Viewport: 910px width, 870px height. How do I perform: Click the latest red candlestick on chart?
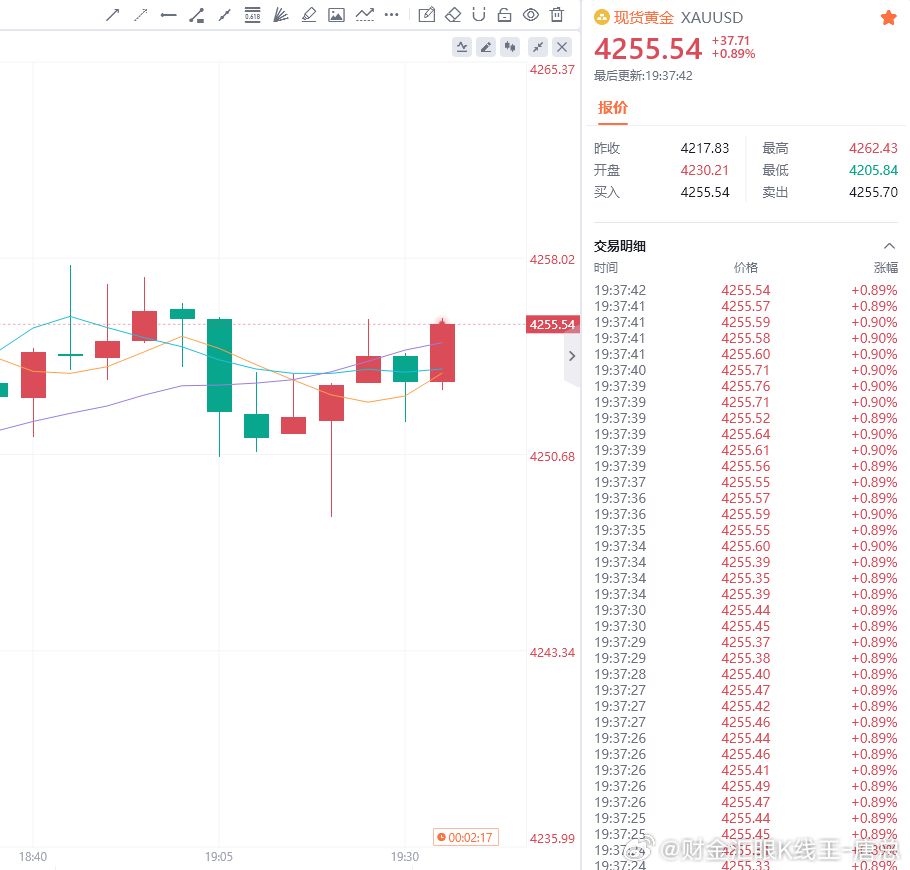pos(442,353)
